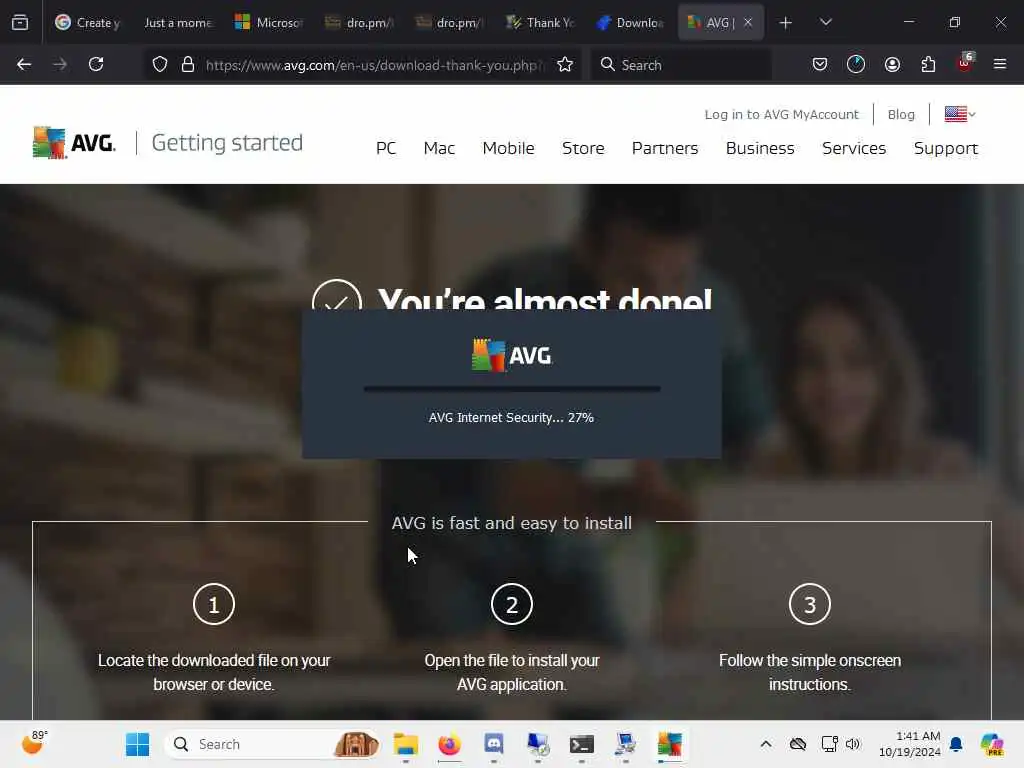Open a new tab with the plus button
The image size is (1024, 768).
786,23
